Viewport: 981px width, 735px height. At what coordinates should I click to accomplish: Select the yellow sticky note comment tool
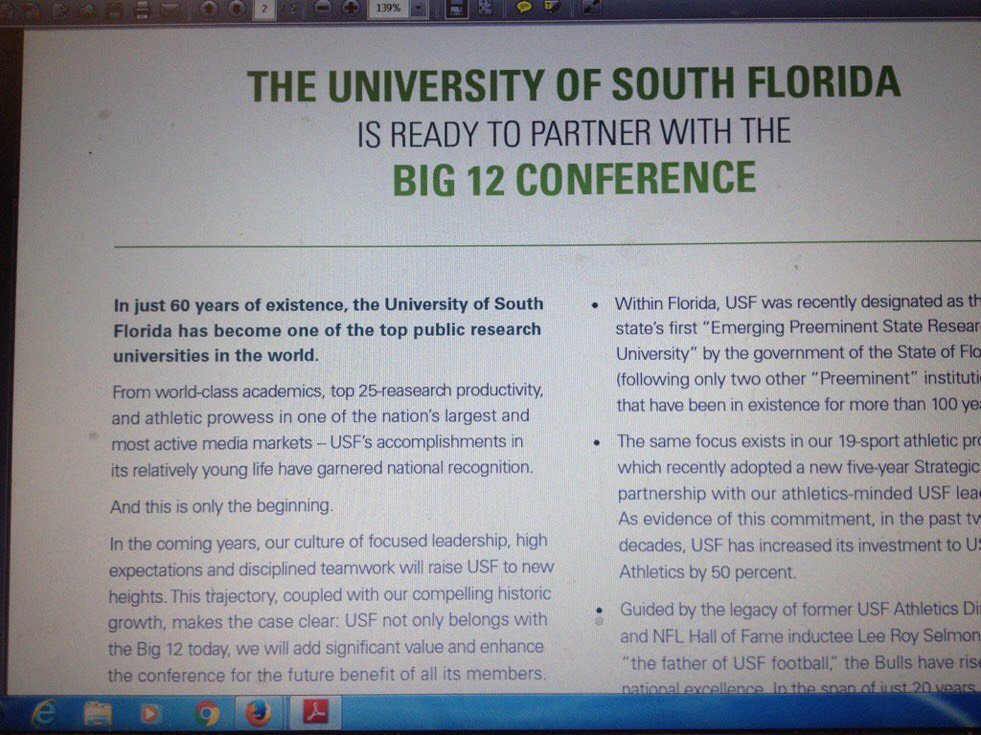[524, 8]
